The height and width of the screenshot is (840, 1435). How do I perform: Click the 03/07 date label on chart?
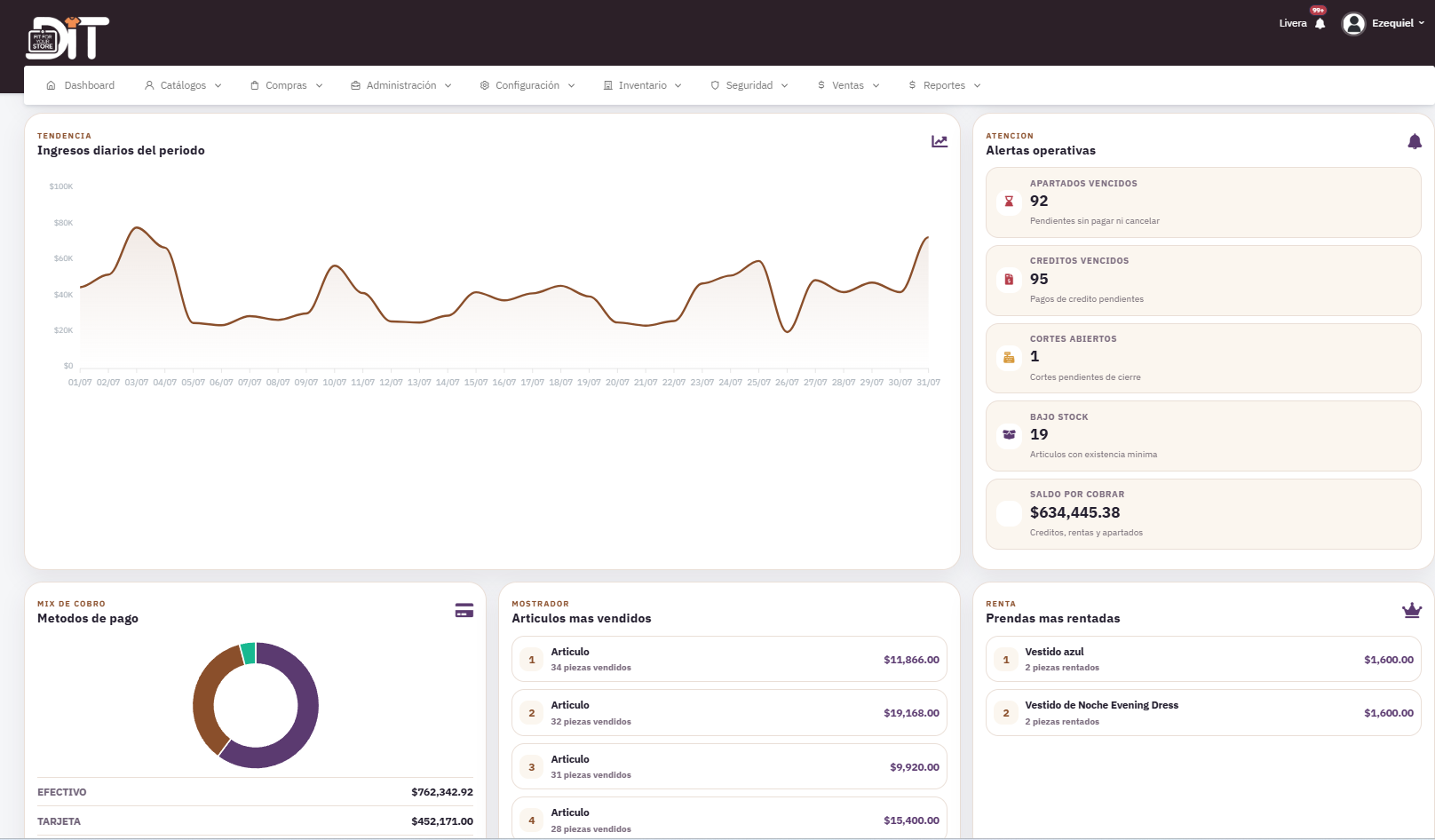[137, 383]
